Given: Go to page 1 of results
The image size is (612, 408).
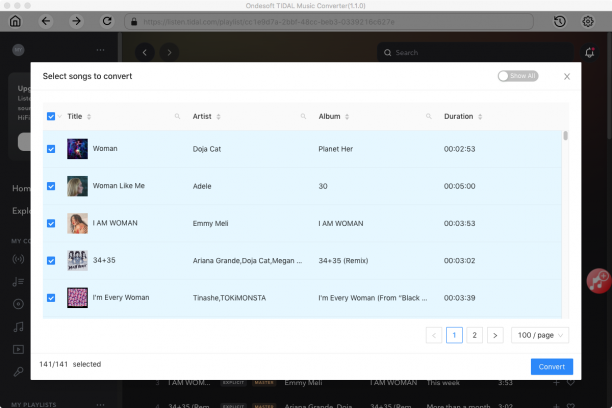Looking at the screenshot, I should (454, 335).
